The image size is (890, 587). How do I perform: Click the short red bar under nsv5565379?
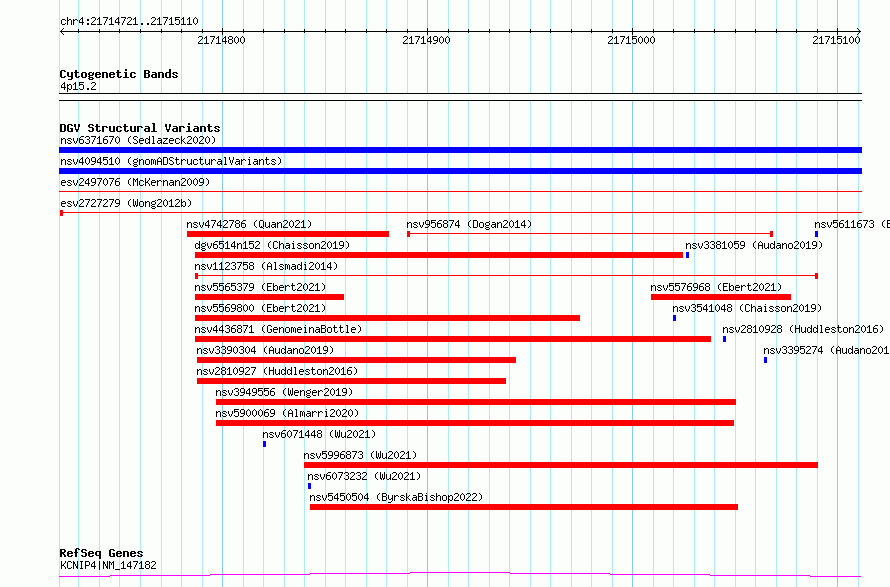(269, 297)
